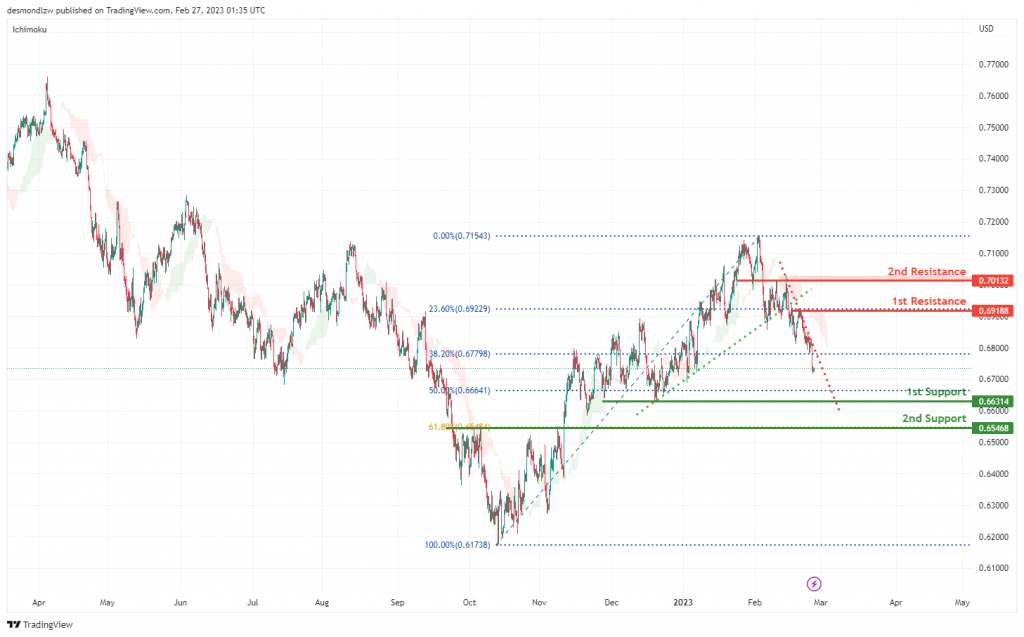1024x637 pixels.
Task: Click the 0.64000 price axis value
Action: 993,474
